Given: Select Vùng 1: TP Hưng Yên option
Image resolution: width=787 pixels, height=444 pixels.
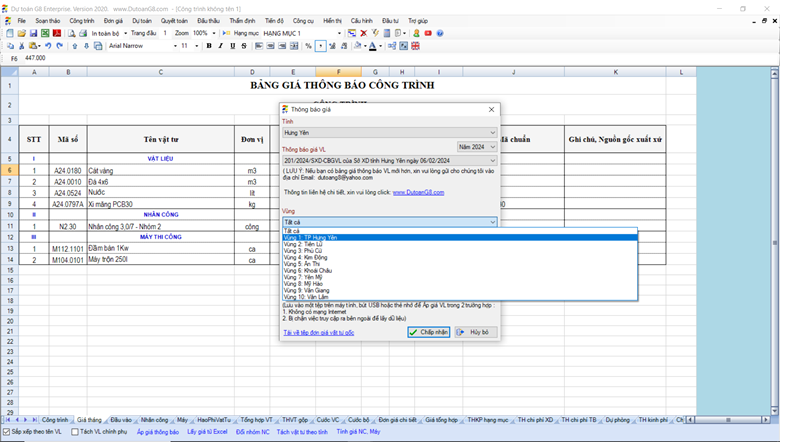Looking at the screenshot, I should point(460,237).
